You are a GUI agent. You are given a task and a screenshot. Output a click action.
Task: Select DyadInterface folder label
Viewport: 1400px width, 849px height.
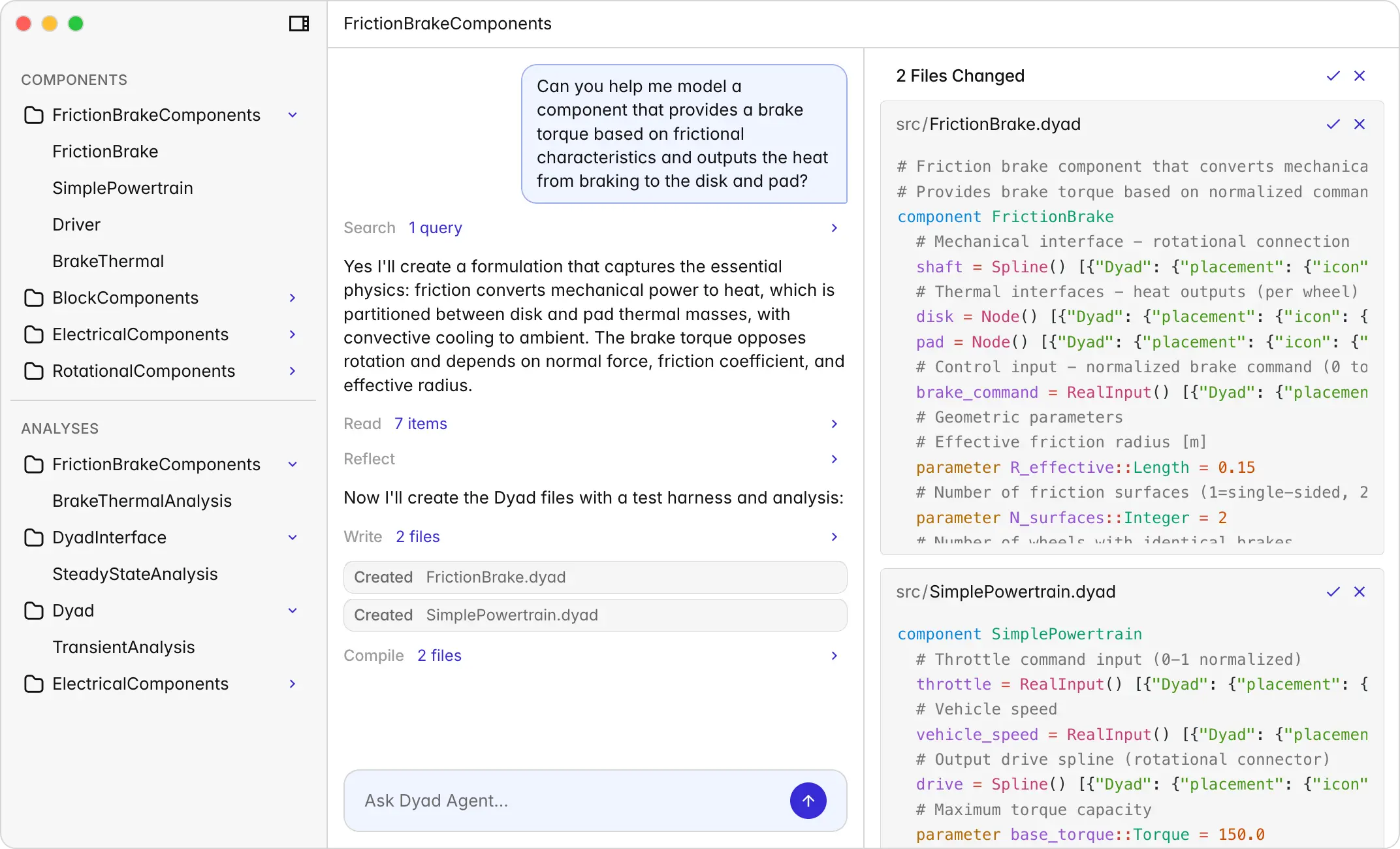[109, 537]
